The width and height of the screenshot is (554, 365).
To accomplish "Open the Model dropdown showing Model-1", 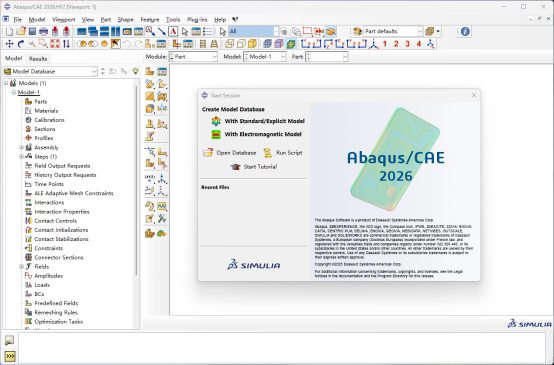I will point(265,57).
